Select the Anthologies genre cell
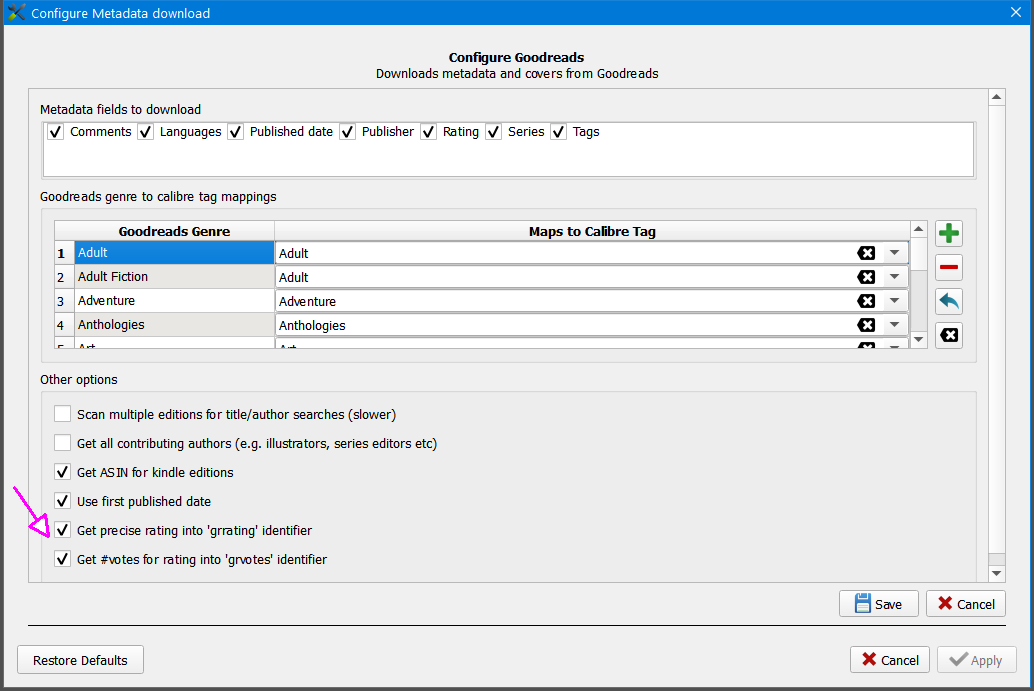Image resolution: width=1034 pixels, height=691 pixels. tap(174, 324)
